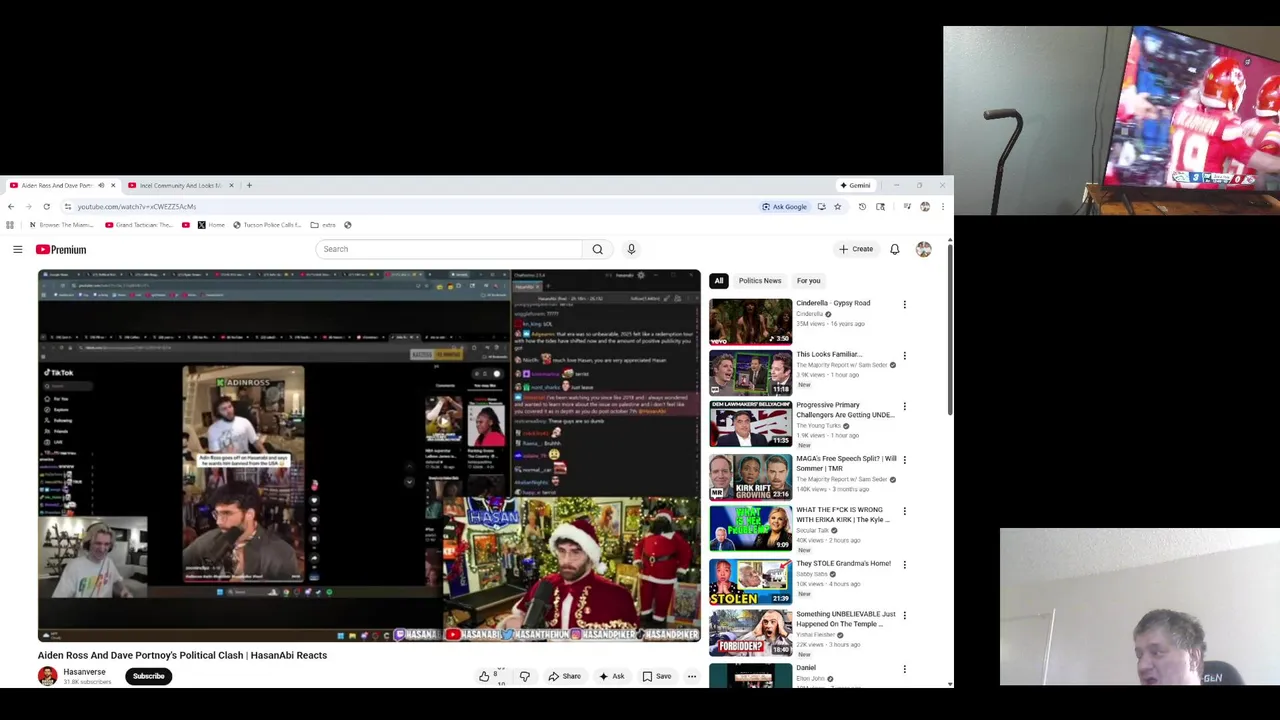Image resolution: width=1280 pixels, height=720 pixels.
Task: Open the Hasanverse channel avatar
Action: tap(47, 676)
